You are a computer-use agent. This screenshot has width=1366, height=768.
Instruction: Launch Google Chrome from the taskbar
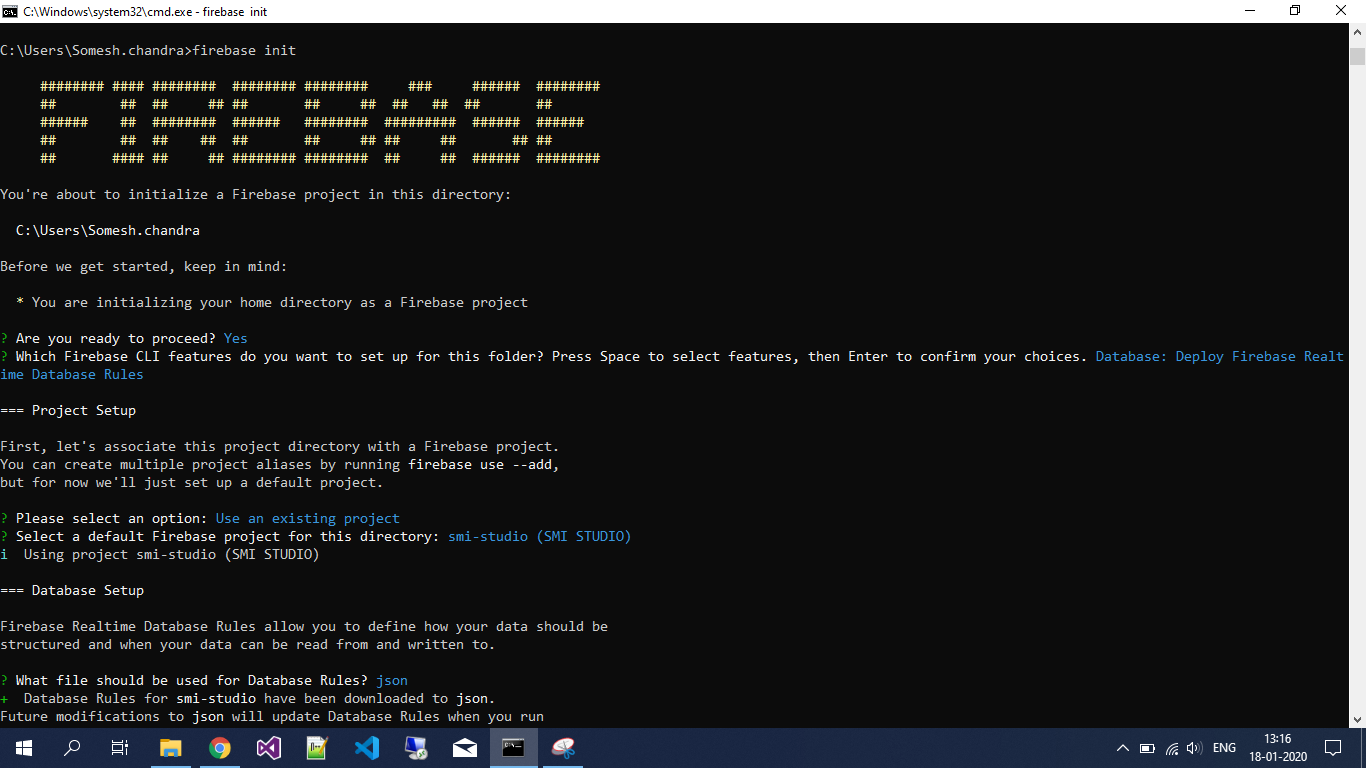pos(219,747)
